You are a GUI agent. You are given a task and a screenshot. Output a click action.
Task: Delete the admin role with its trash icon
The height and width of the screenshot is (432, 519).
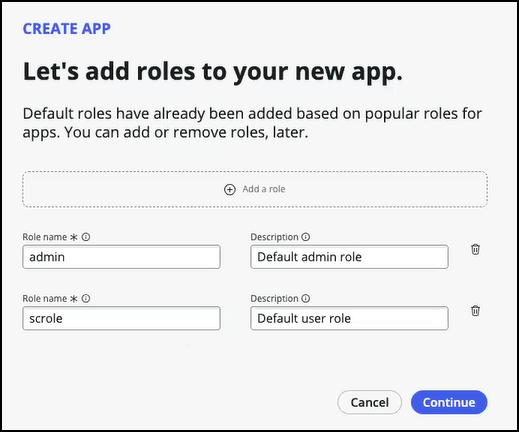click(475, 249)
